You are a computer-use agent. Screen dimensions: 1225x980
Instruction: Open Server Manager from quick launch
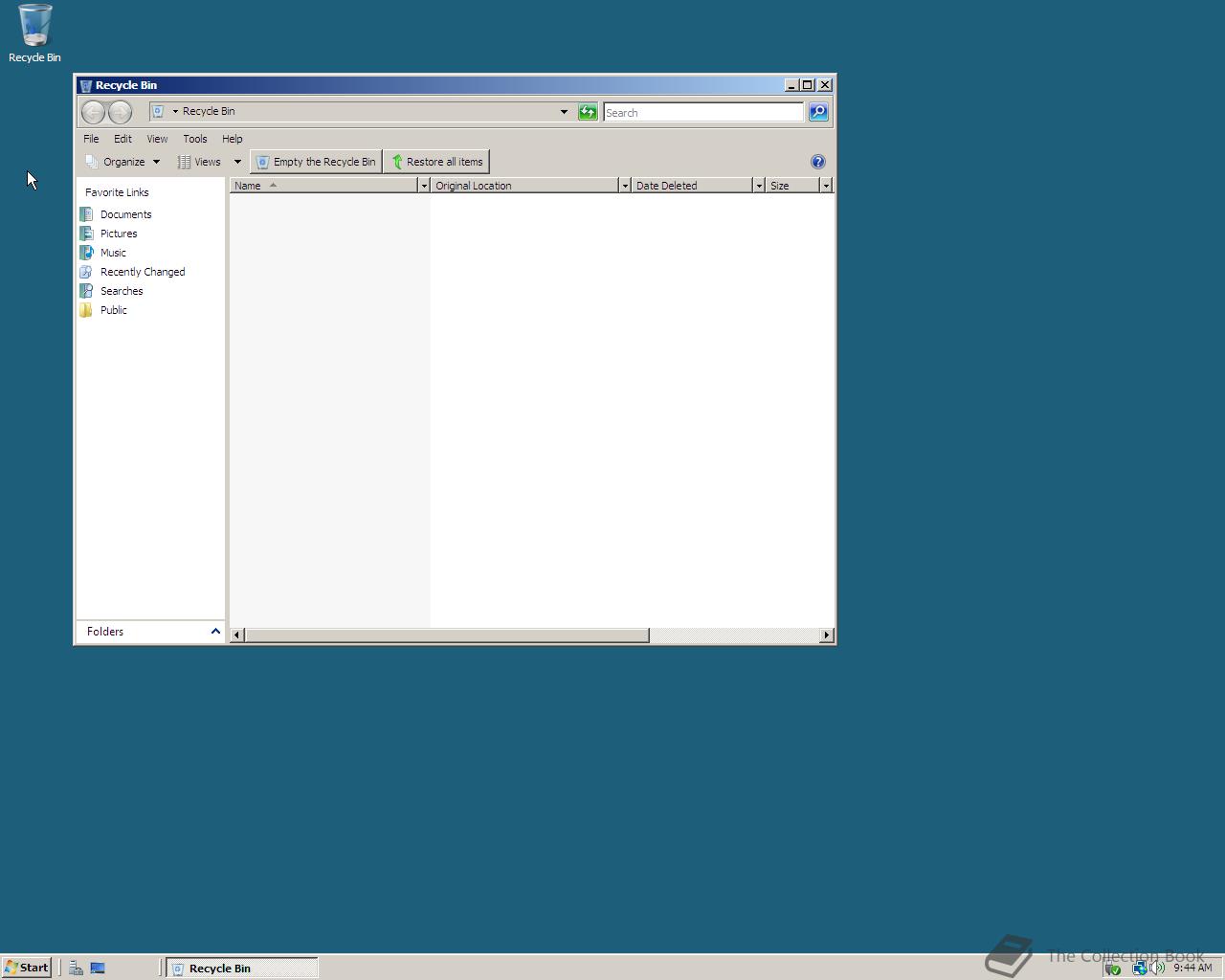pyautogui.click(x=76, y=968)
